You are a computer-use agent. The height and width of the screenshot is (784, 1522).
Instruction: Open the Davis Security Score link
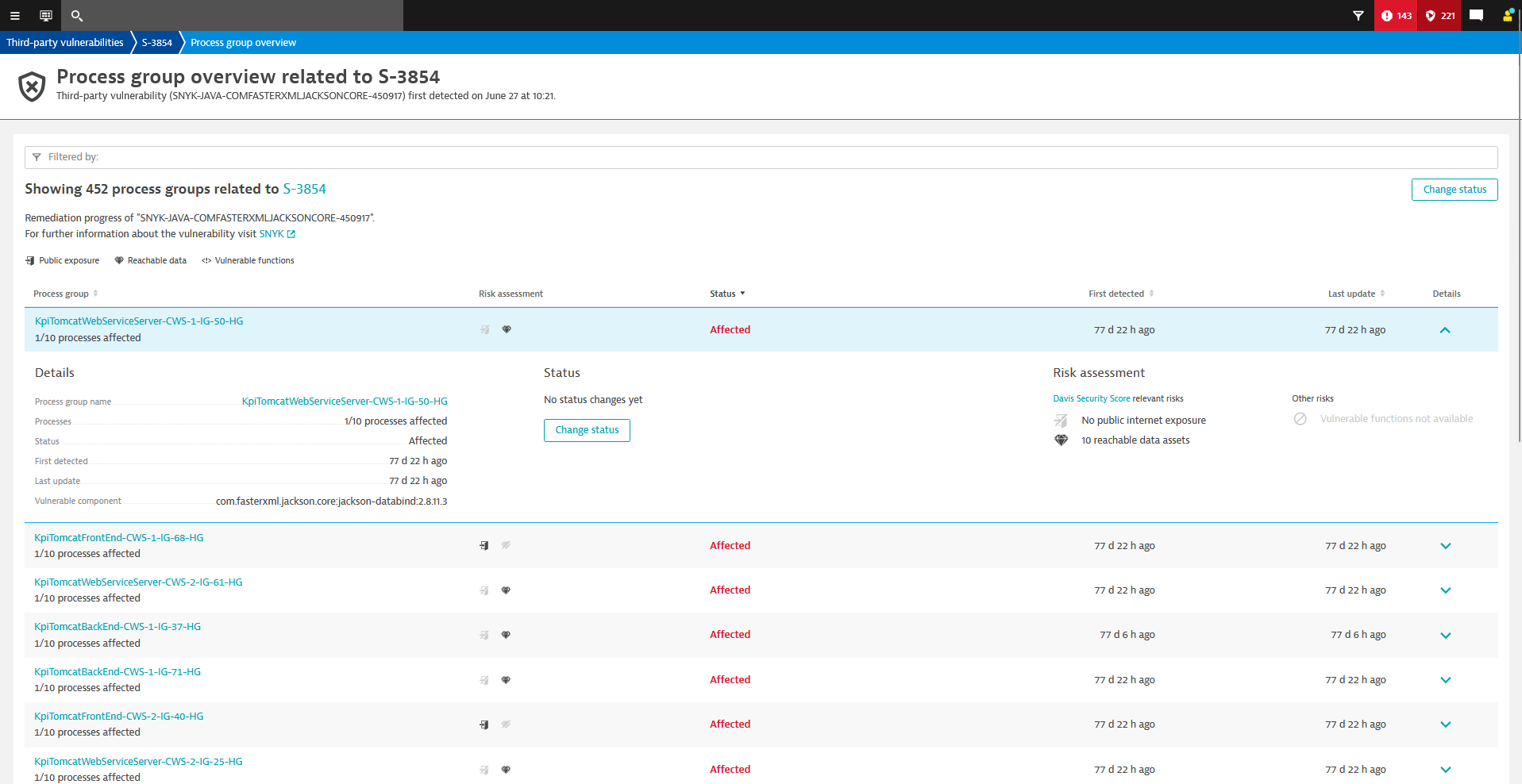(x=1091, y=398)
